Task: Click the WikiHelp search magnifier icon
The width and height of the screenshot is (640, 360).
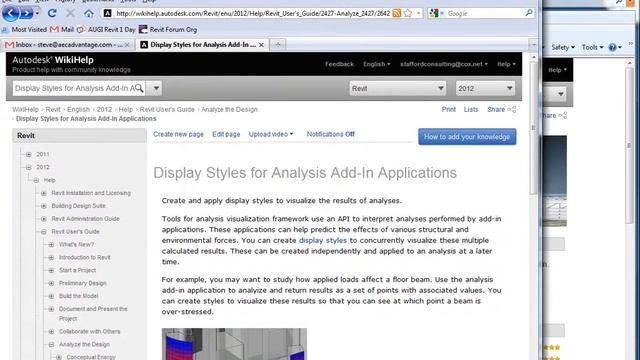Action: pyautogui.click(x=139, y=88)
